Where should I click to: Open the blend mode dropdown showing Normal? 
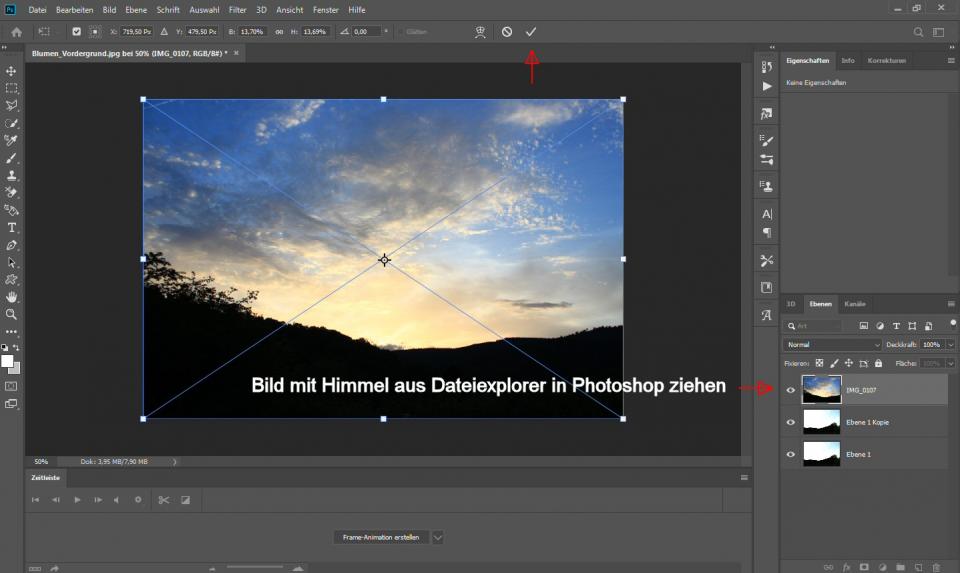tap(832, 345)
